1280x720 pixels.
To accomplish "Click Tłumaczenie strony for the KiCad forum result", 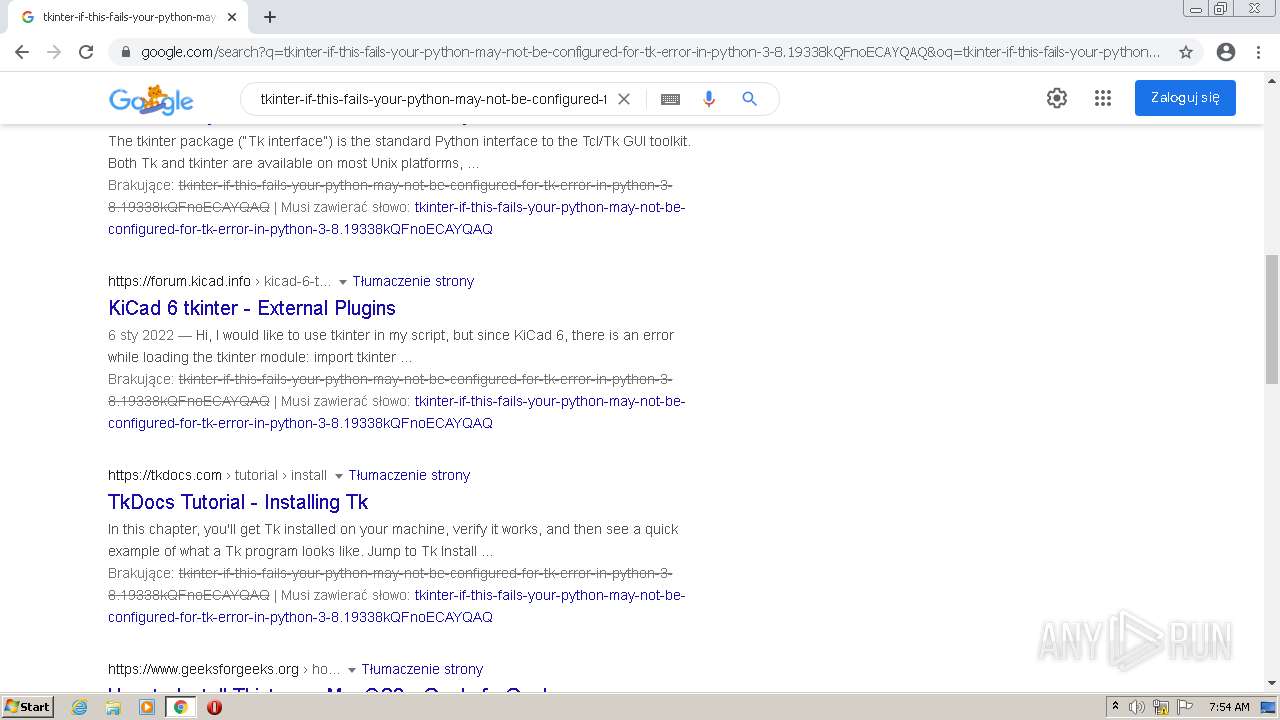I will [413, 281].
